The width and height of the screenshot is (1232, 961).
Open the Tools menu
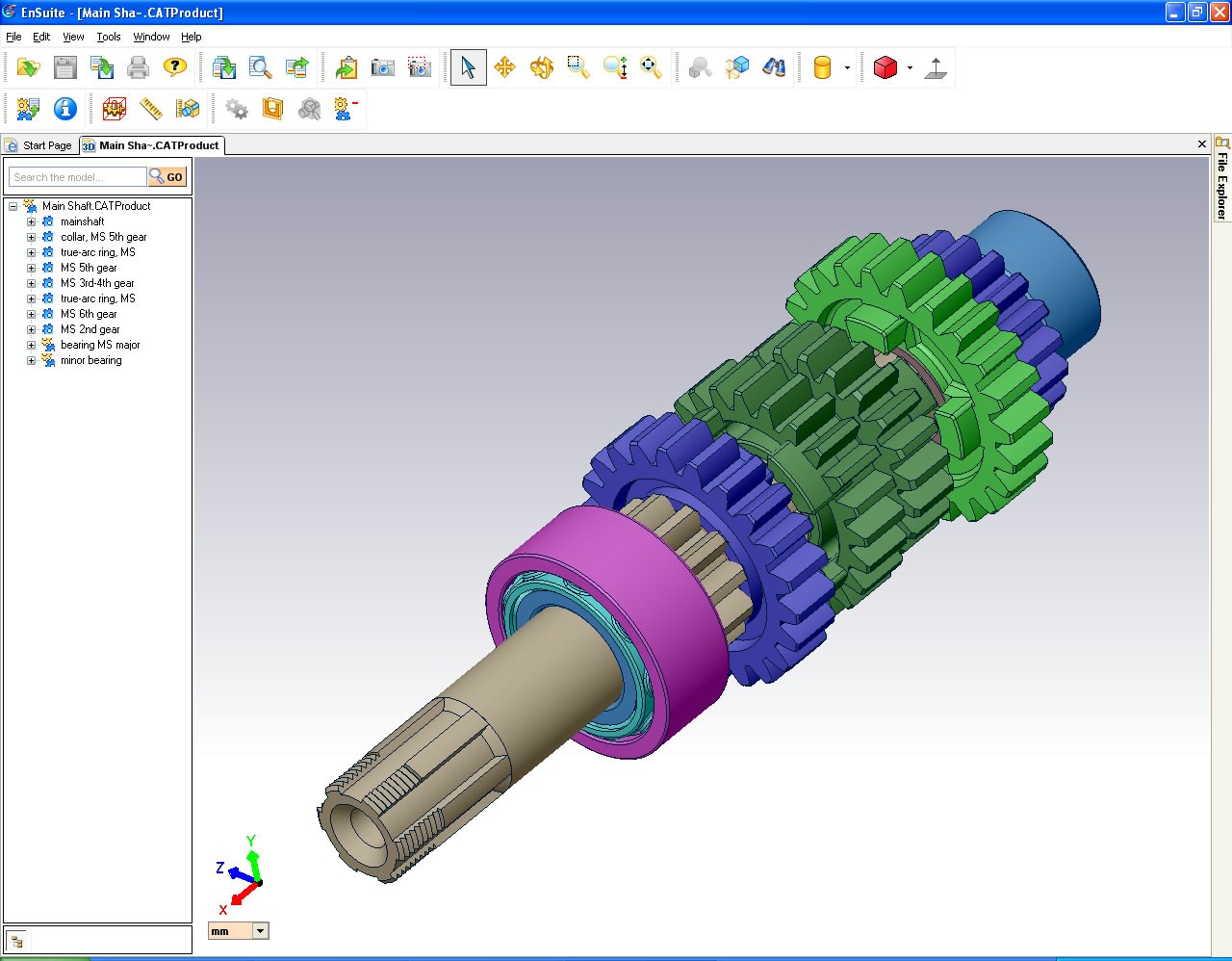click(x=109, y=37)
